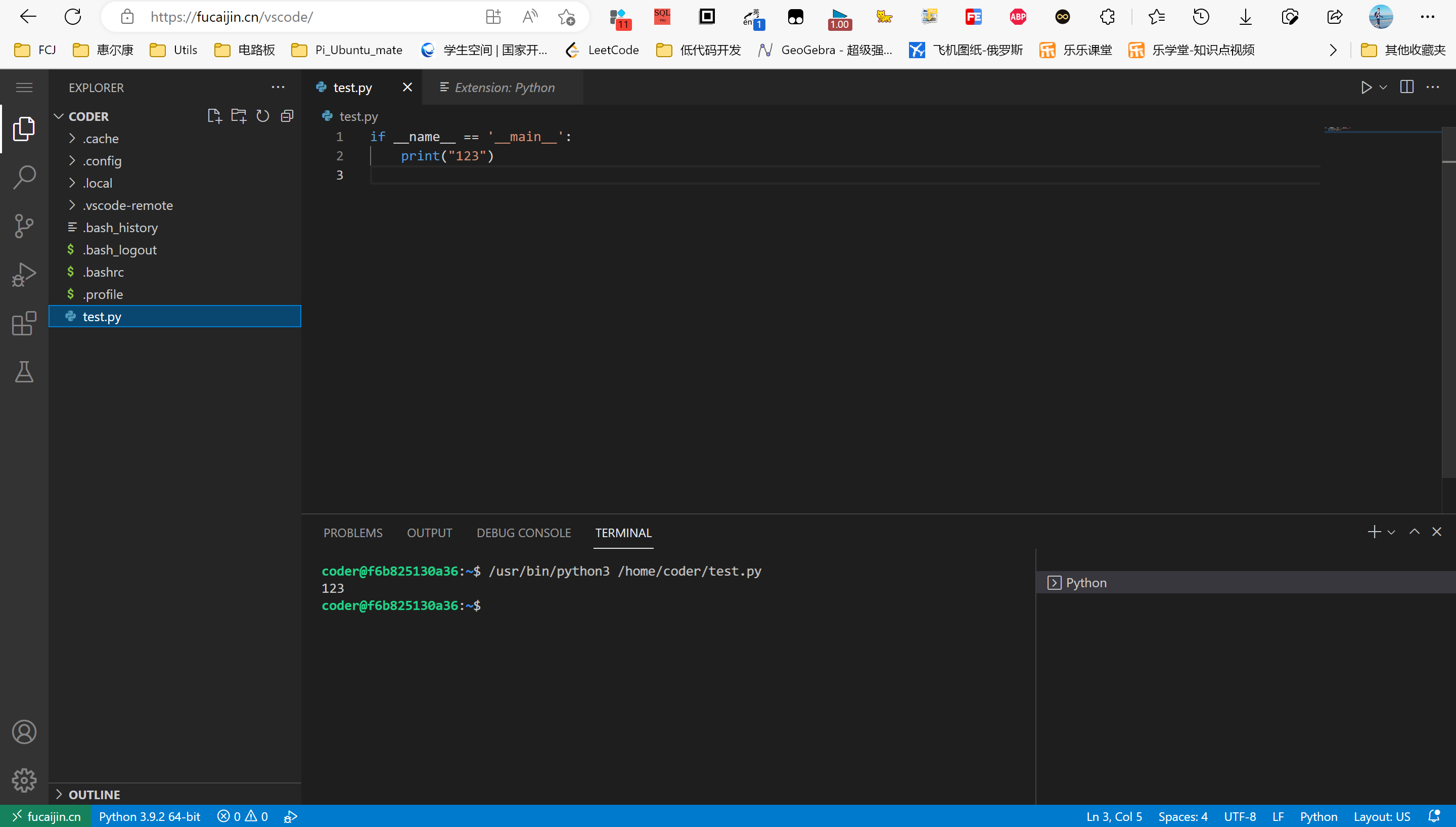Click Ln 3, Col 5 in status bar
The image size is (1456, 827).
(1114, 816)
